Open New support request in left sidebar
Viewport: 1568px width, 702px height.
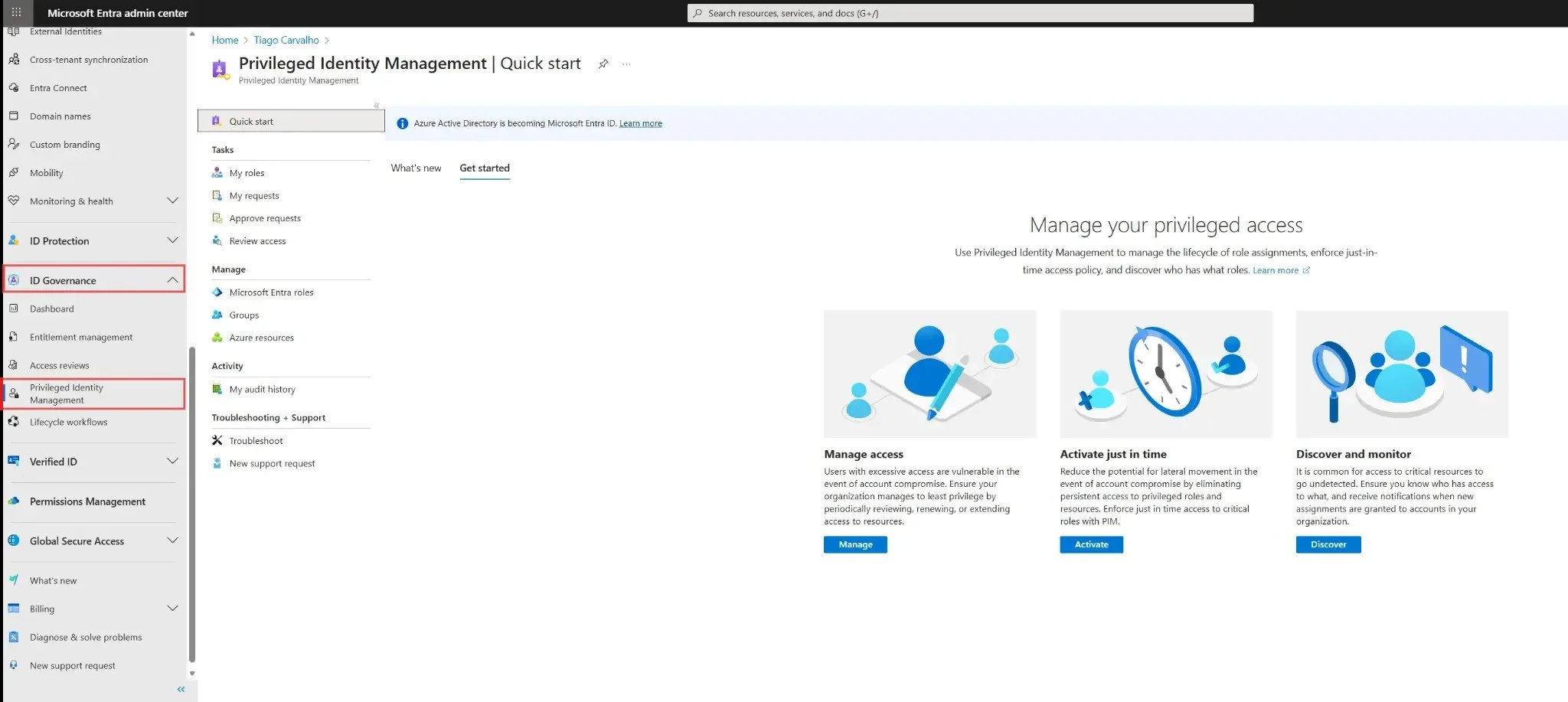(x=72, y=665)
